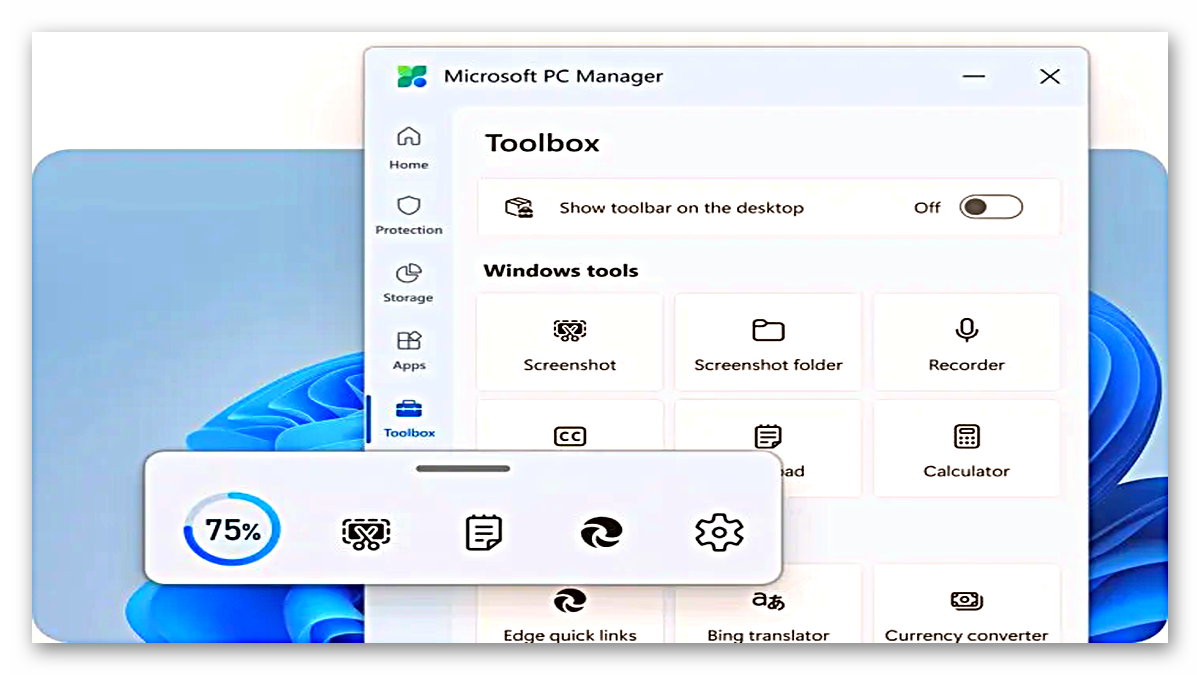
Task: Click the Off label beside the toggle
Action: (x=927, y=207)
